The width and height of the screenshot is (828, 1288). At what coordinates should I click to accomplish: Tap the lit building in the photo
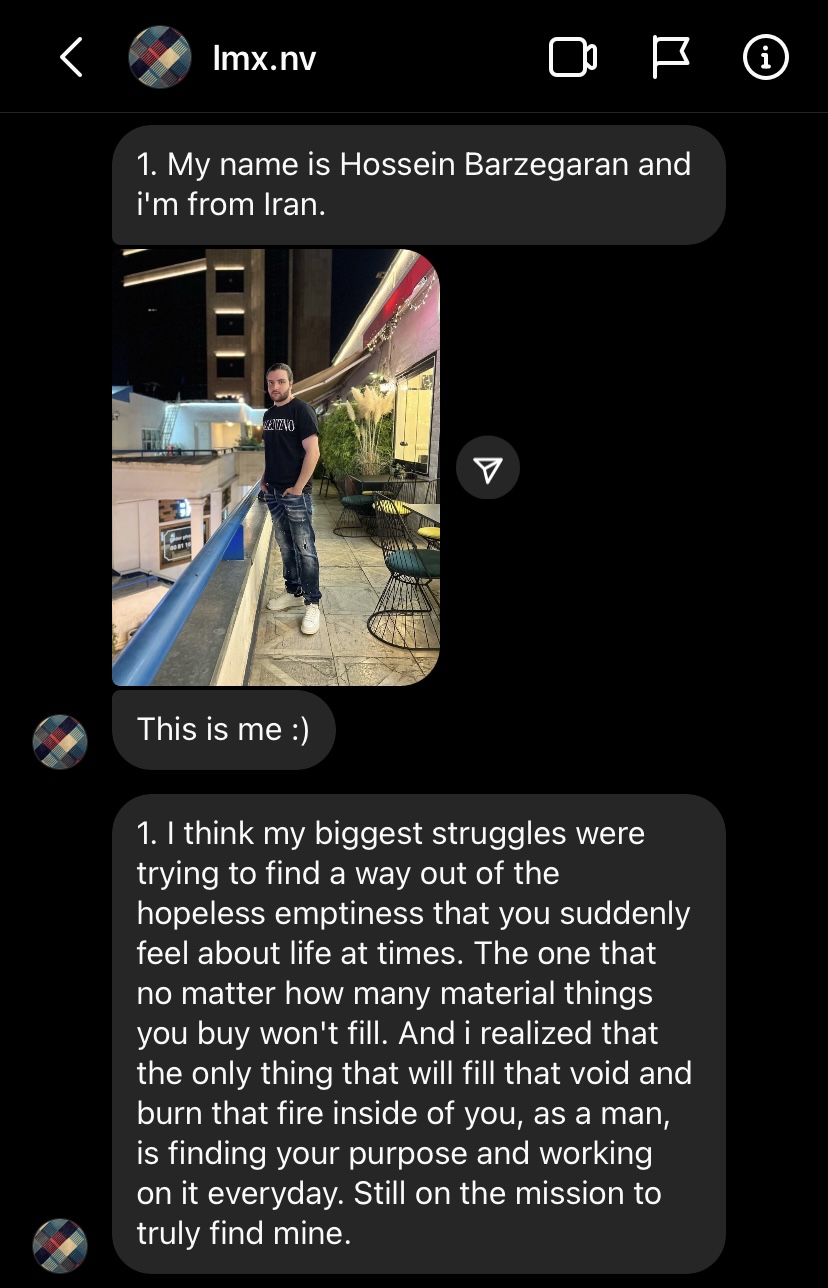tap(236, 320)
